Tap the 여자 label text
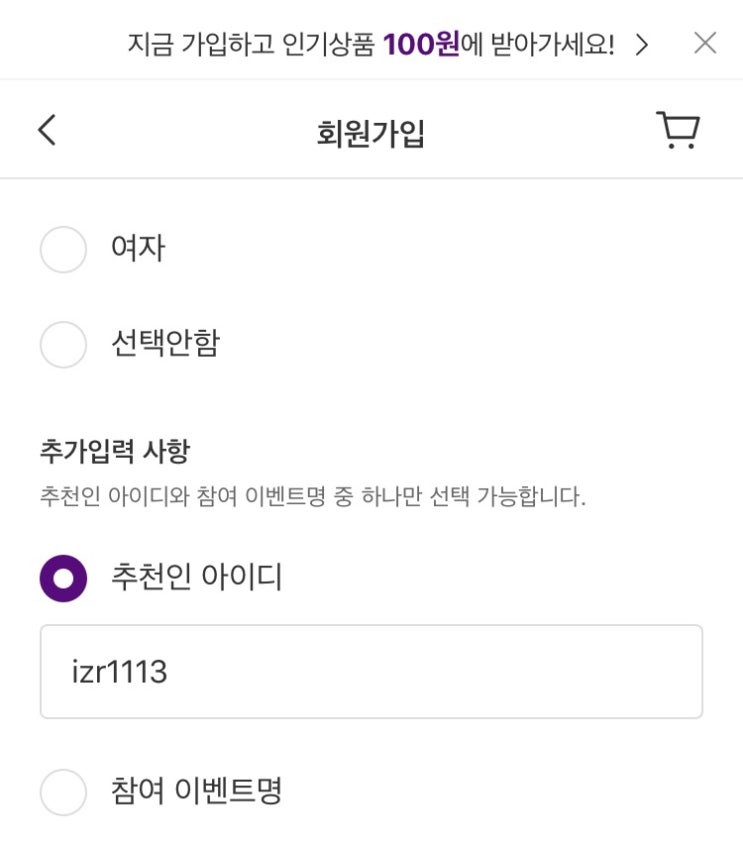Image resolution: width=743 pixels, height=848 pixels. click(138, 249)
